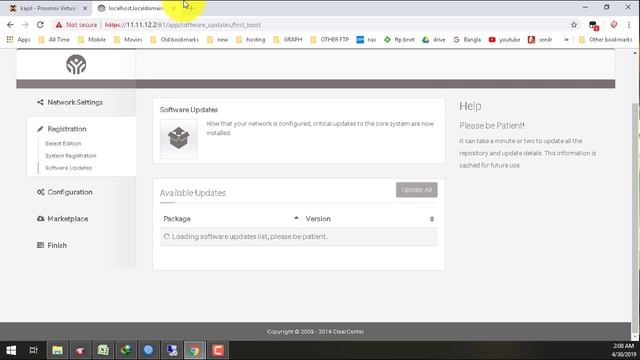
Task: Select the Select Edition sub-item
Action: click(x=63, y=144)
